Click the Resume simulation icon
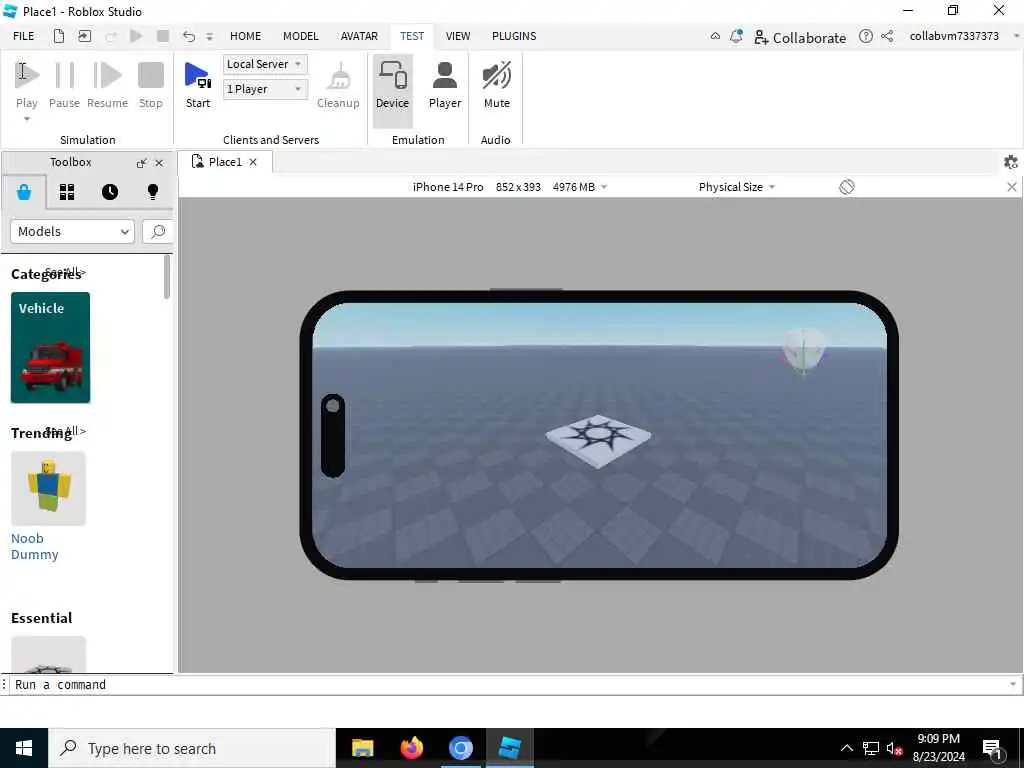 (107, 76)
